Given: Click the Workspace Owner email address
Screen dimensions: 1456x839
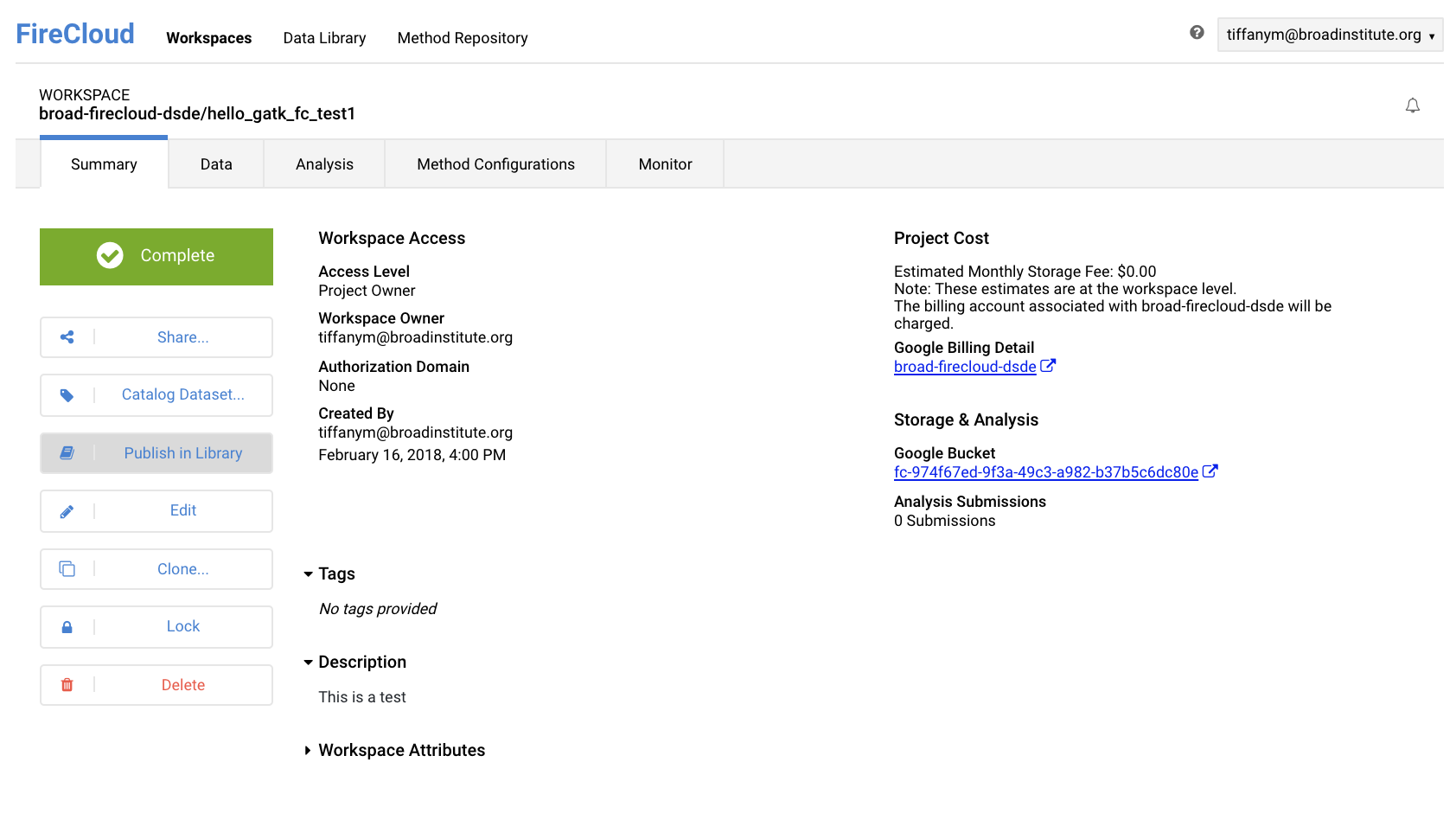Looking at the screenshot, I should click(x=416, y=337).
